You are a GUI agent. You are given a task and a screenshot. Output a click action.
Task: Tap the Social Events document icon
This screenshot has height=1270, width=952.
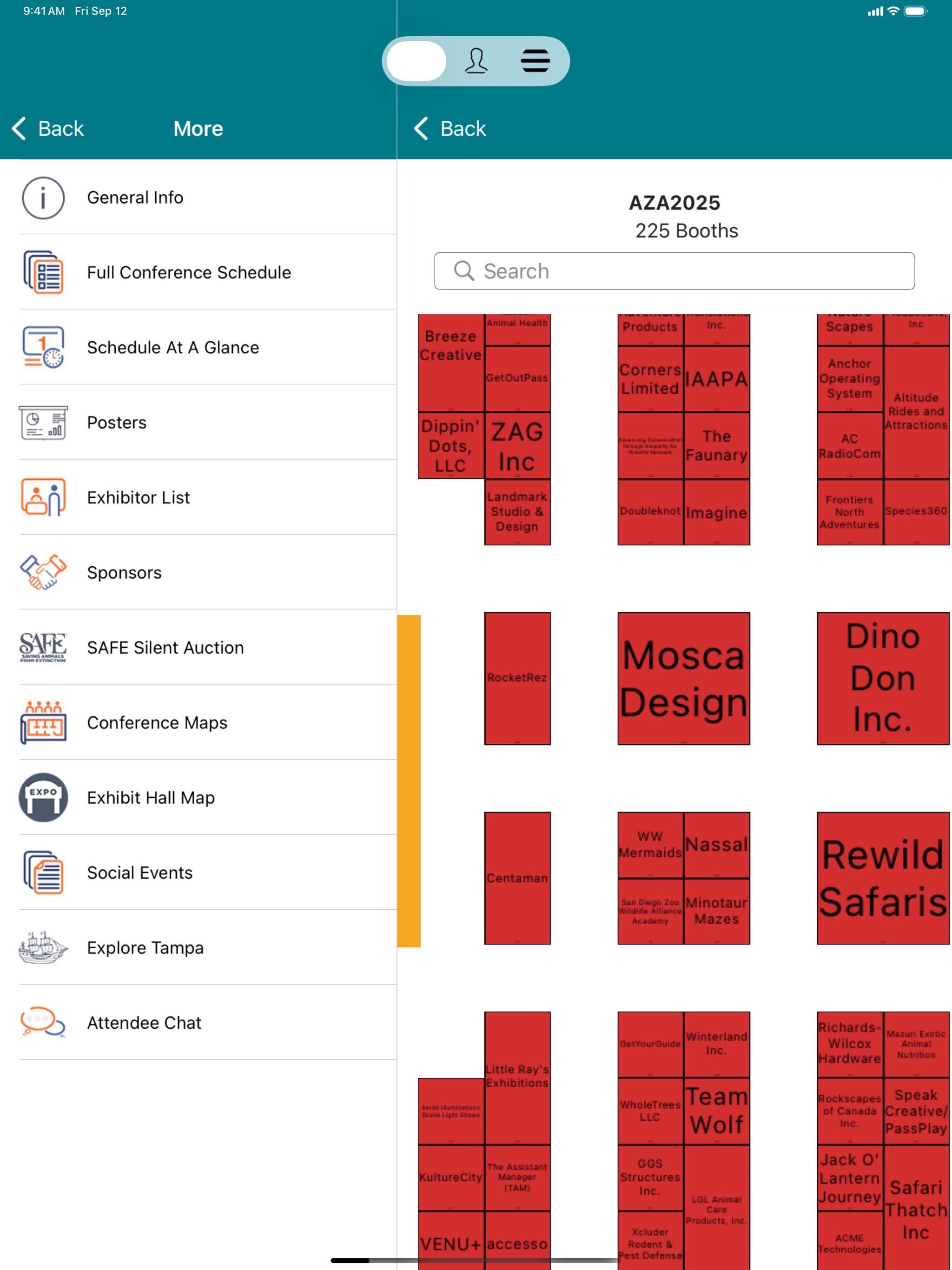(x=43, y=873)
